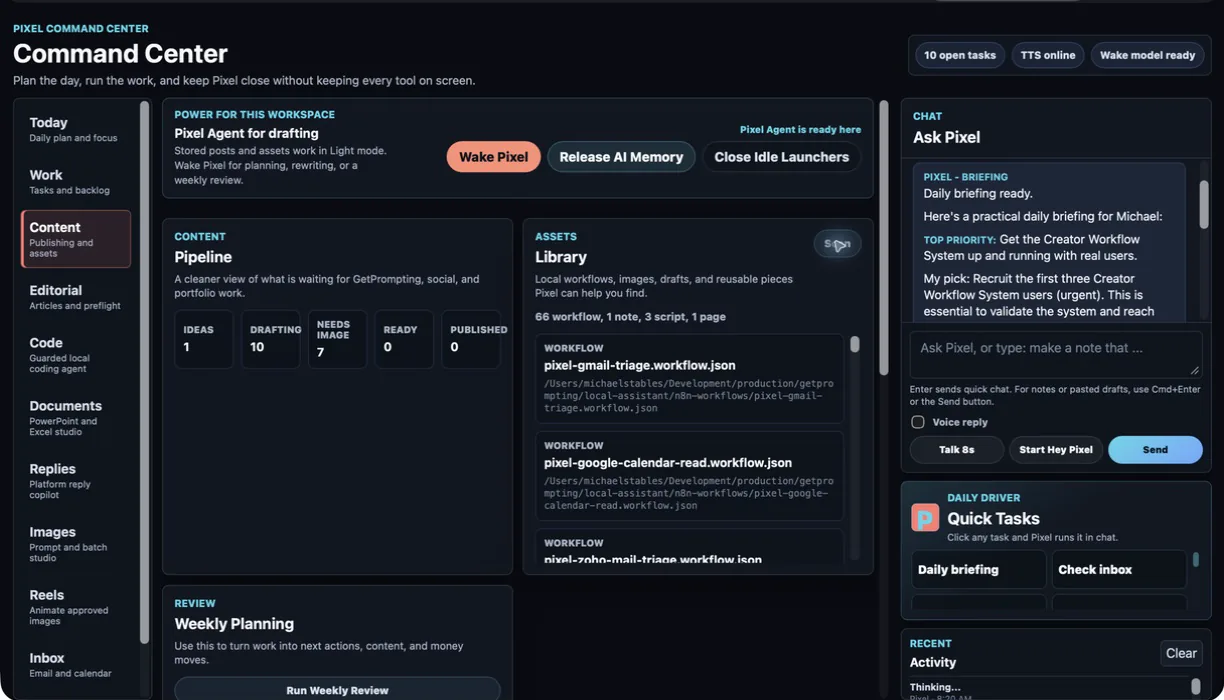Select the Drafting pipeline card
Screen dimensions: 1224x700
(270, 339)
